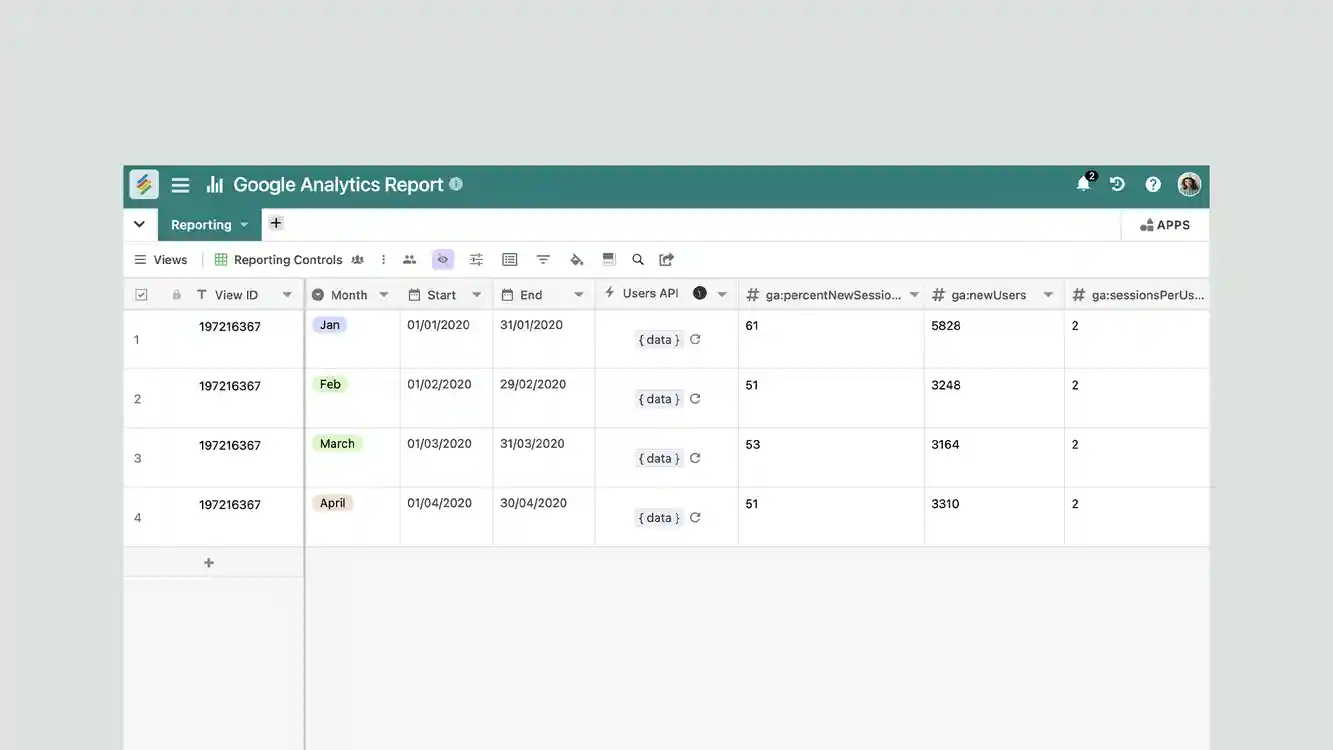Toggle the hide fields eye icon
The image size is (1333, 750).
point(443,259)
